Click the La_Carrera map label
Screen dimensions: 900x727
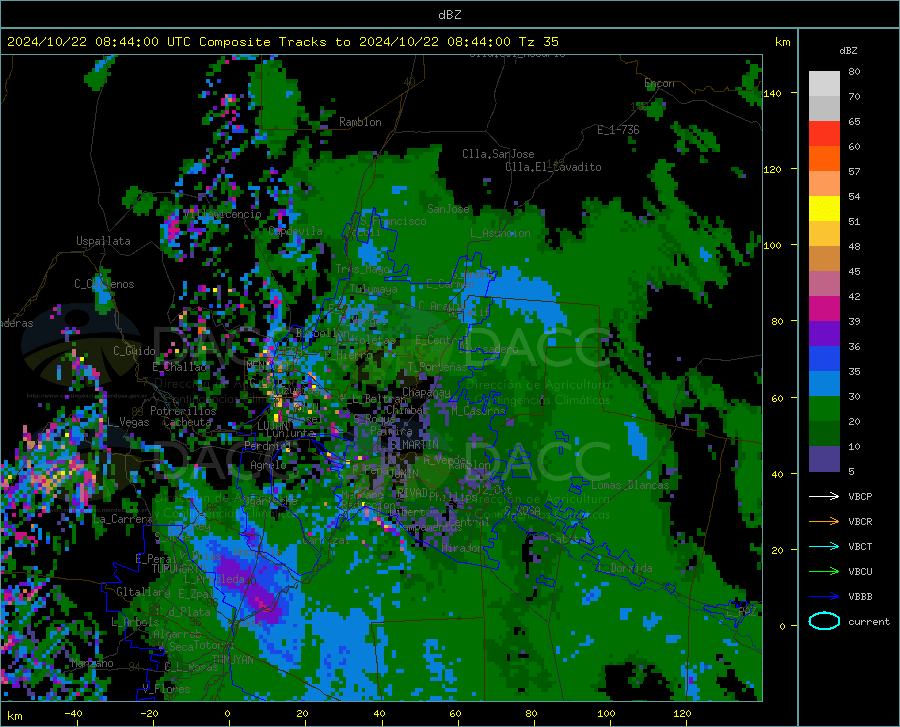[x=122, y=519]
